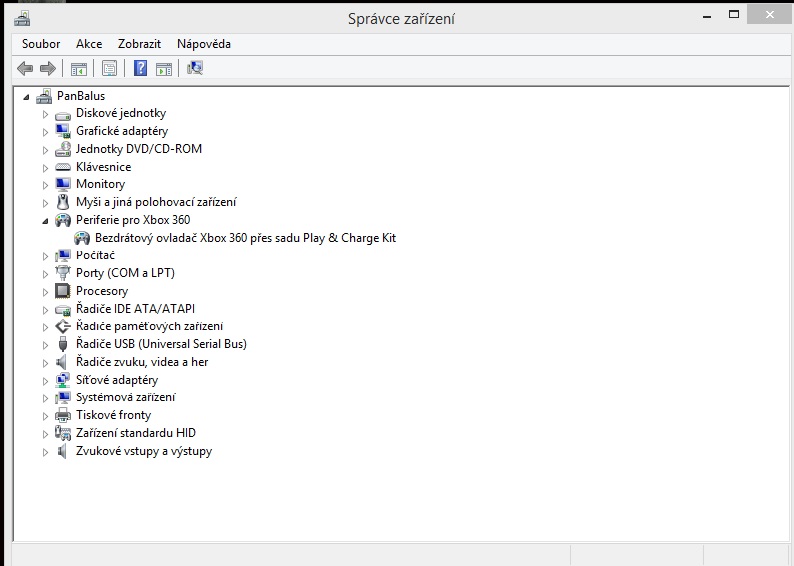Open the Zobrazit menu
Viewport: 794px width, 566px height.
[x=139, y=44]
